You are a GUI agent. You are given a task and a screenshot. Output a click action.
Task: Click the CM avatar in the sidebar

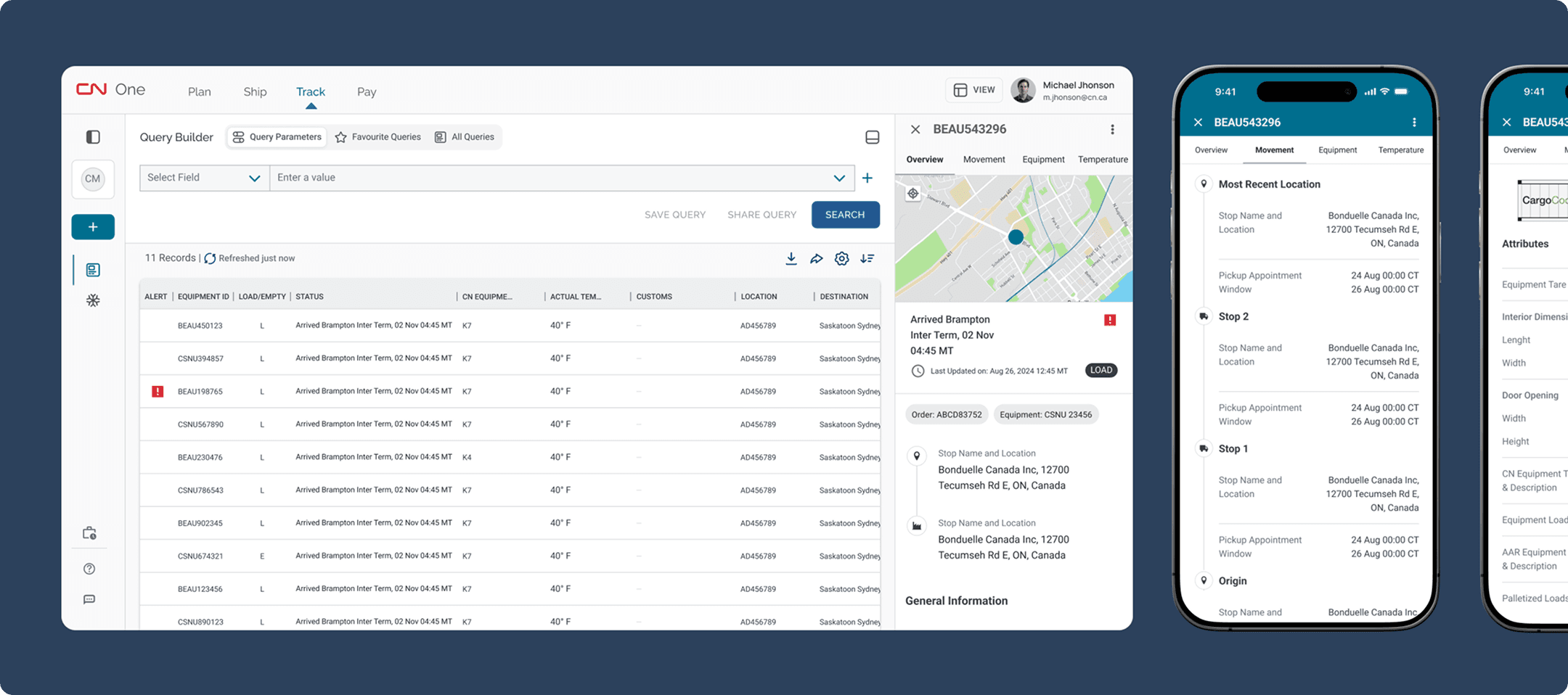point(93,178)
